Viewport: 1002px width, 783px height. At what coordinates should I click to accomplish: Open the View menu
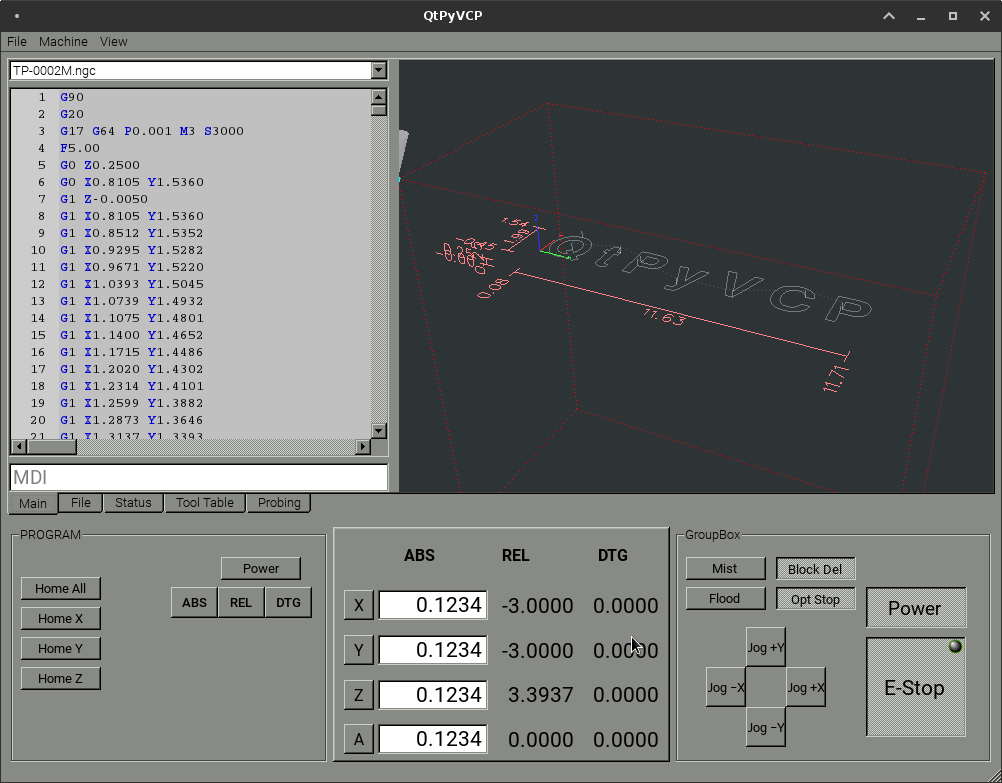tap(114, 42)
